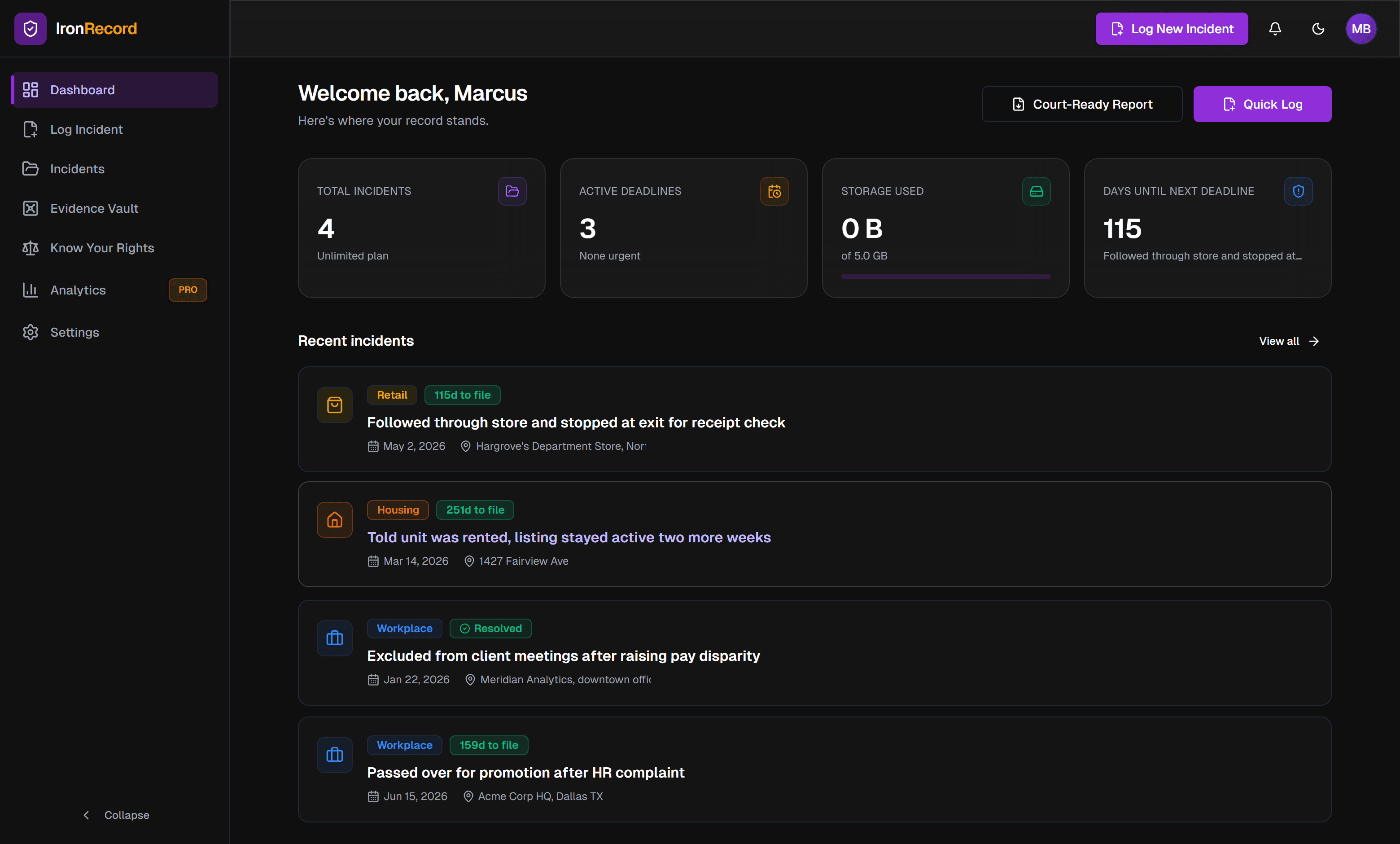Toggle dark mode moon icon

pos(1318,28)
